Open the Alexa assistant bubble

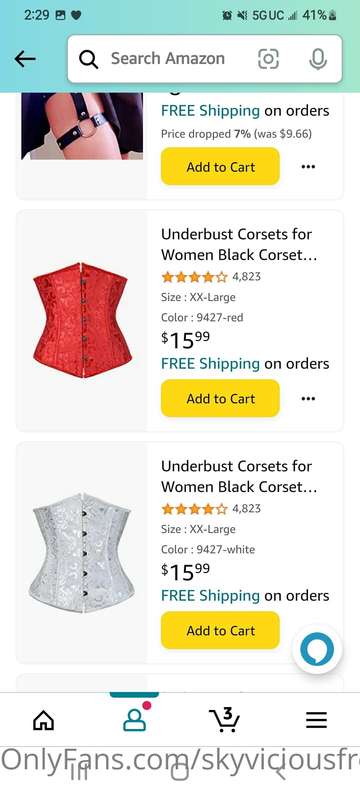pos(317,649)
